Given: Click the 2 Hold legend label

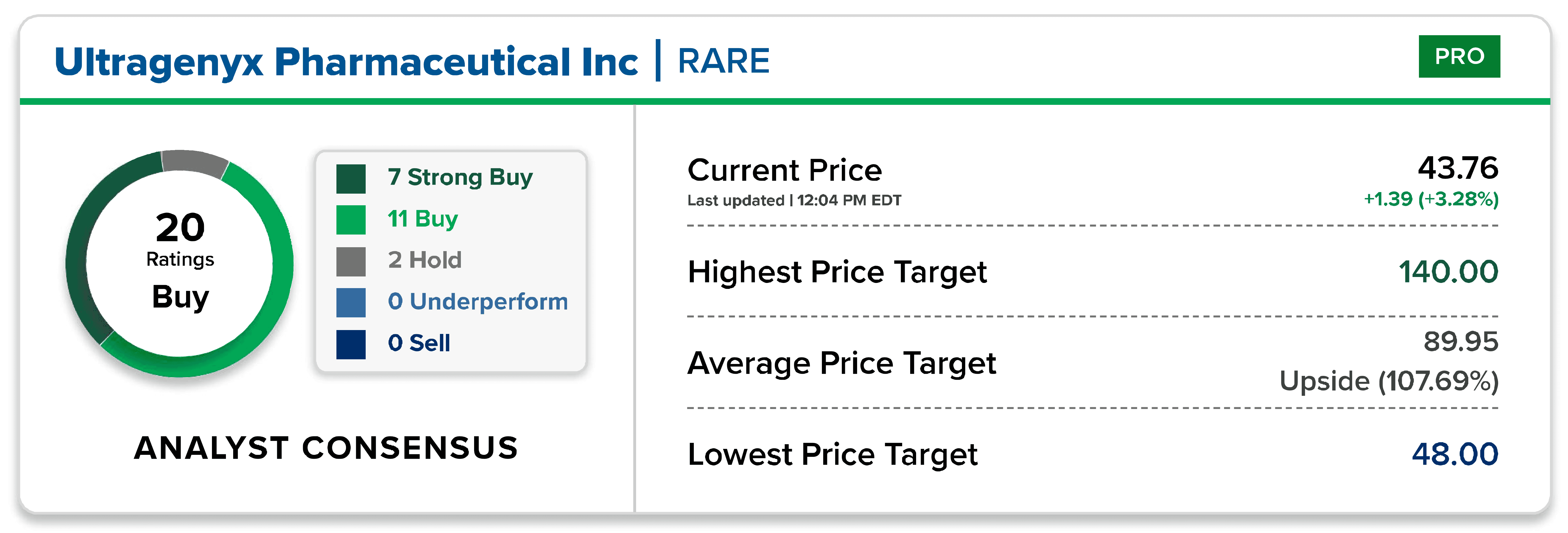Looking at the screenshot, I should [425, 260].
